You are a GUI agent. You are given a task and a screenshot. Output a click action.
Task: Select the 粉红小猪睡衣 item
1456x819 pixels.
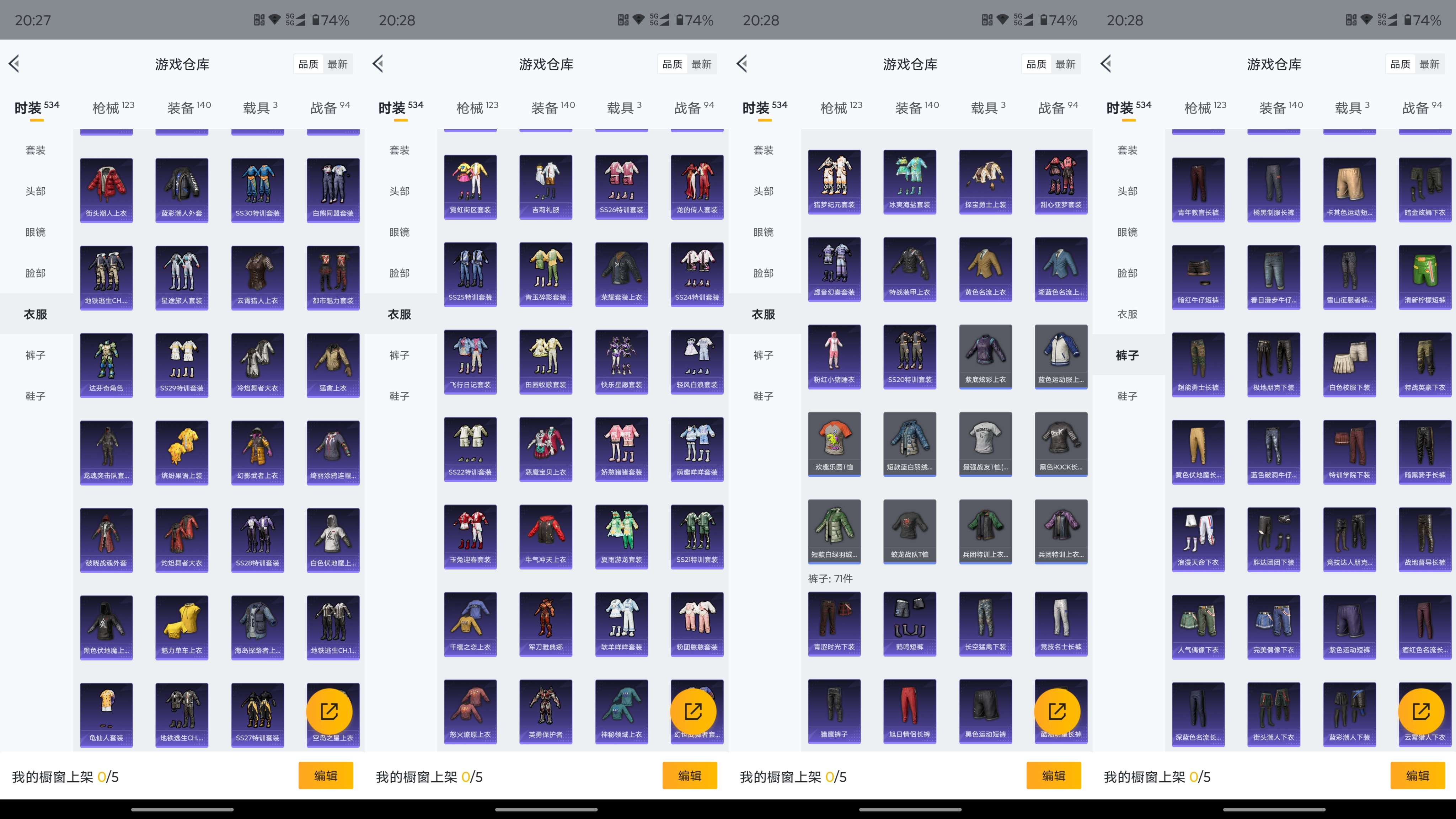click(834, 356)
